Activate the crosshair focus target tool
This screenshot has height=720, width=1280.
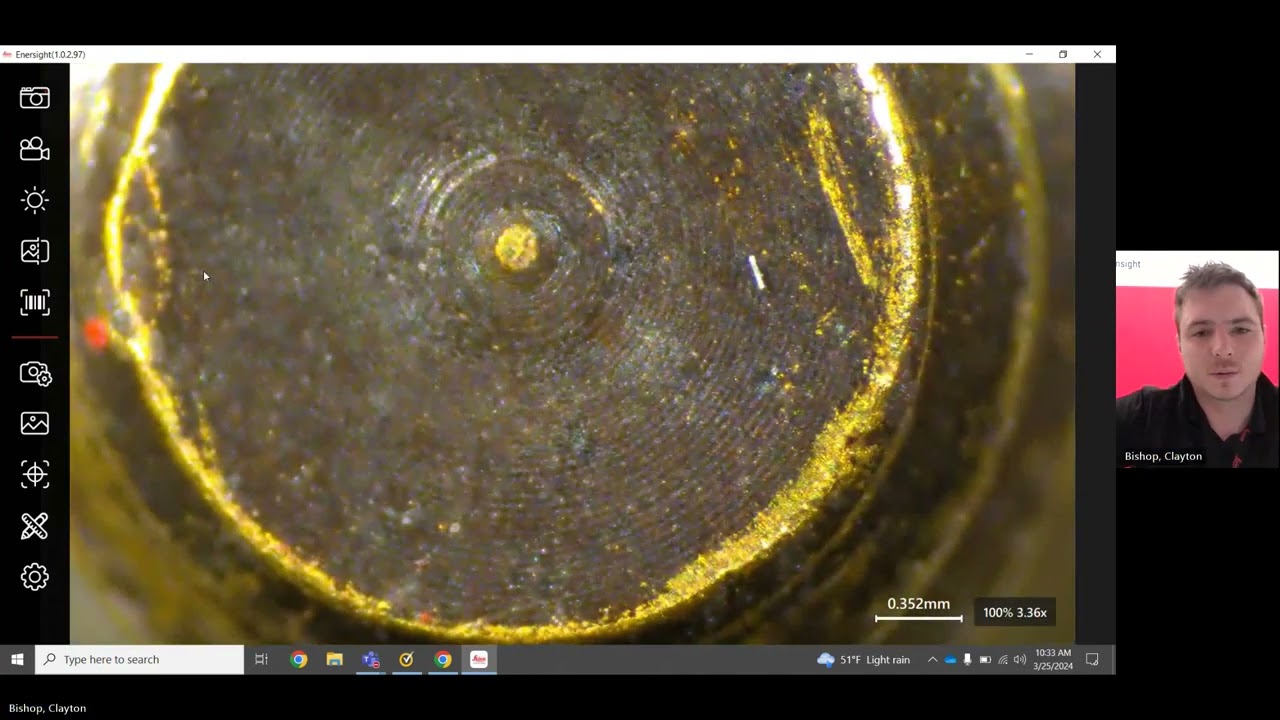tap(35, 474)
